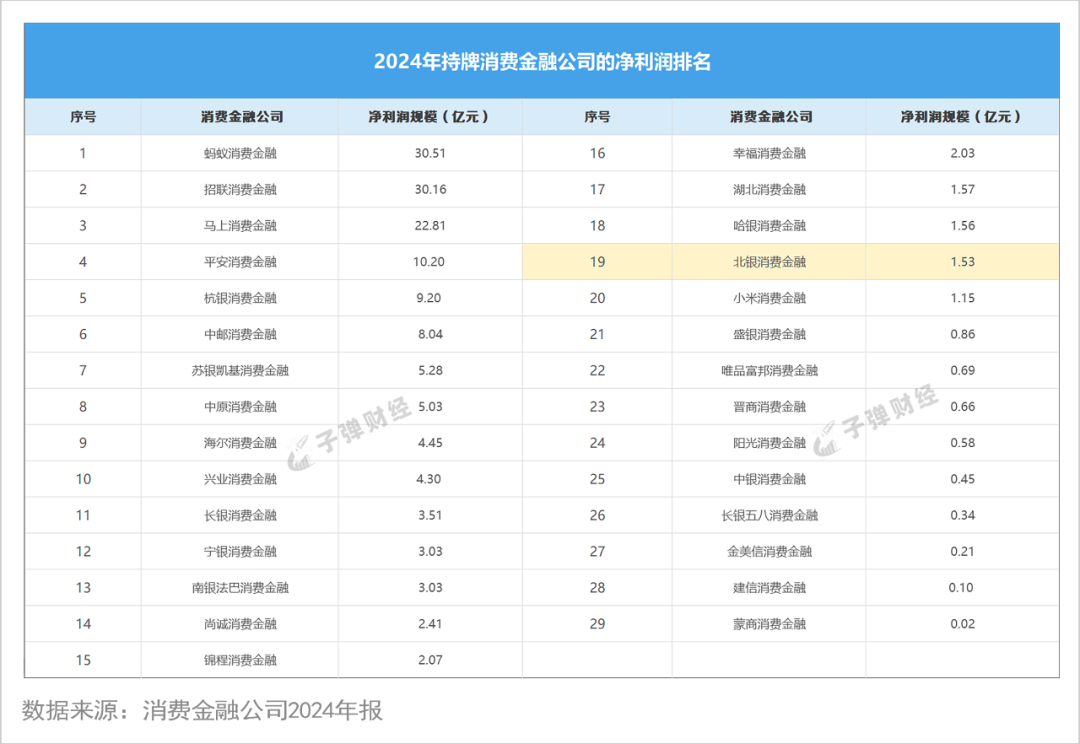Image resolution: width=1080 pixels, height=744 pixels.
Task: Click the profit value 1.57
Action: 962,189
